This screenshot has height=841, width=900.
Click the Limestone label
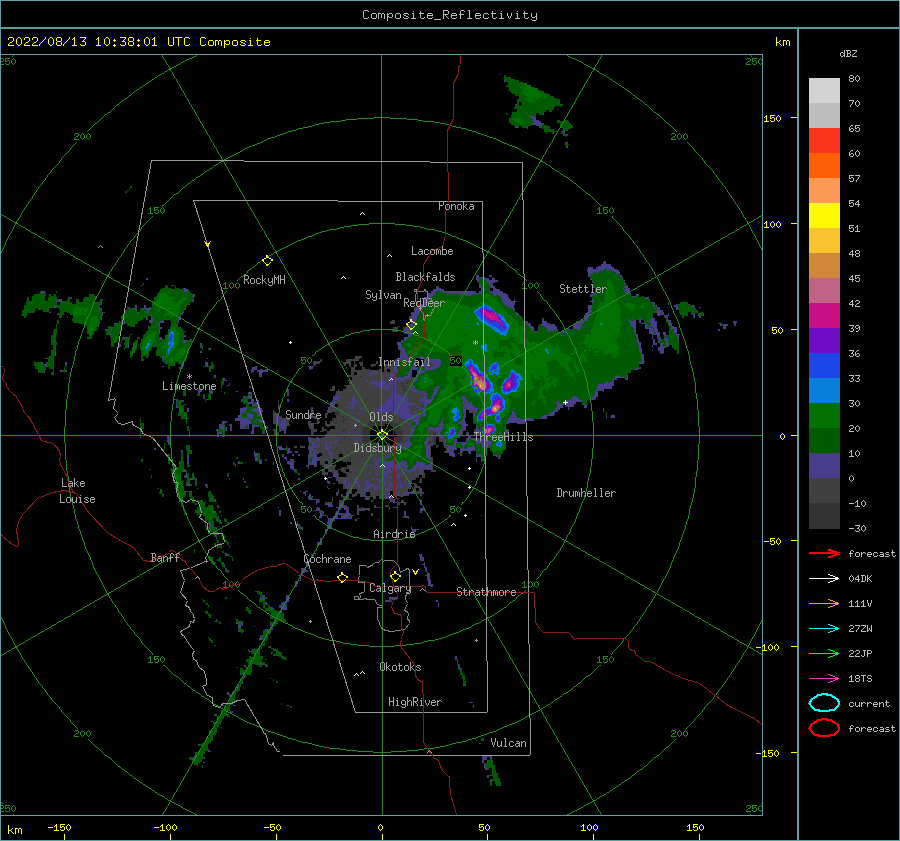pyautogui.click(x=189, y=386)
